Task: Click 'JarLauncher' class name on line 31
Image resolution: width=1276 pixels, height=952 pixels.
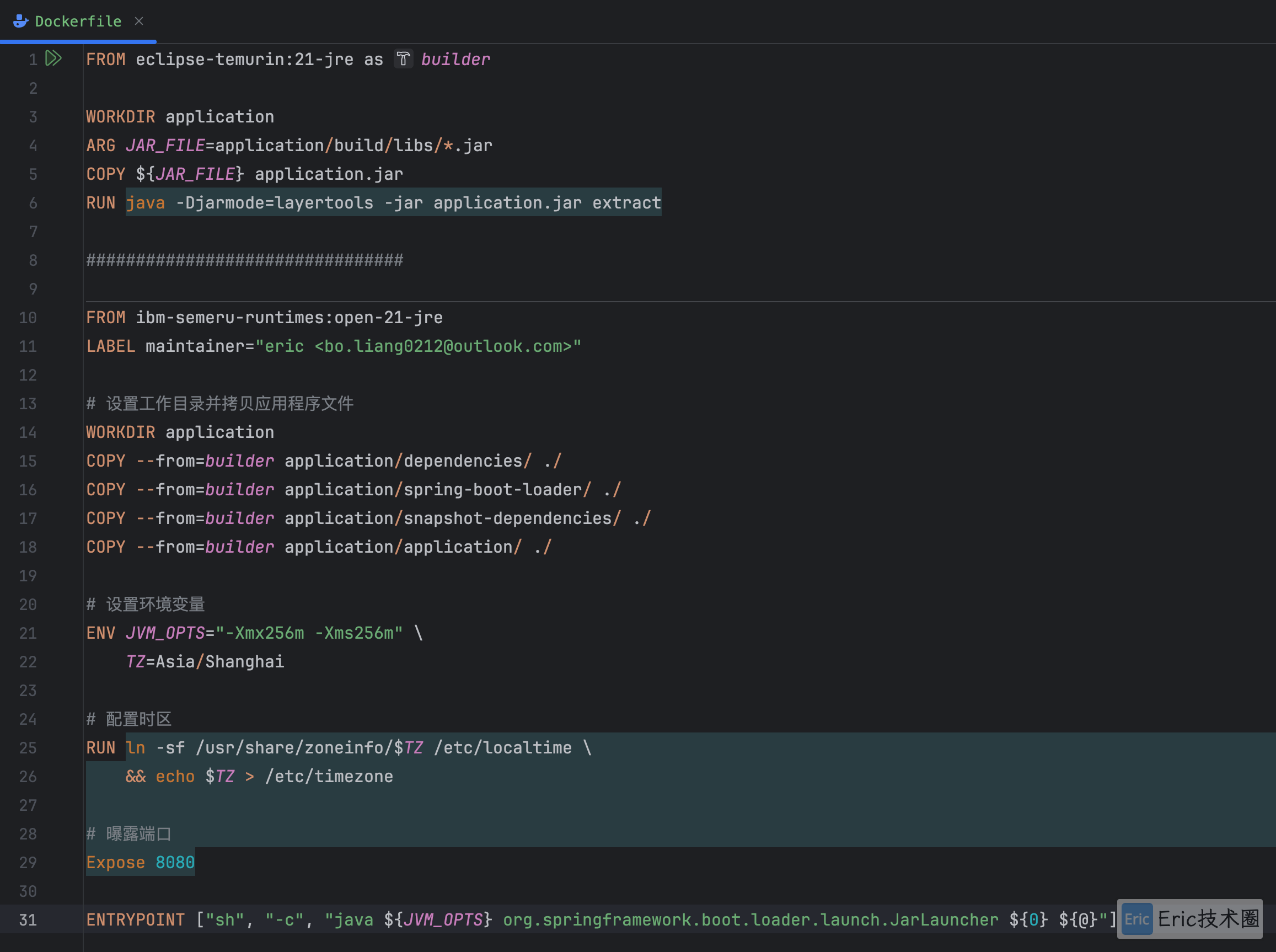Action: (944, 919)
